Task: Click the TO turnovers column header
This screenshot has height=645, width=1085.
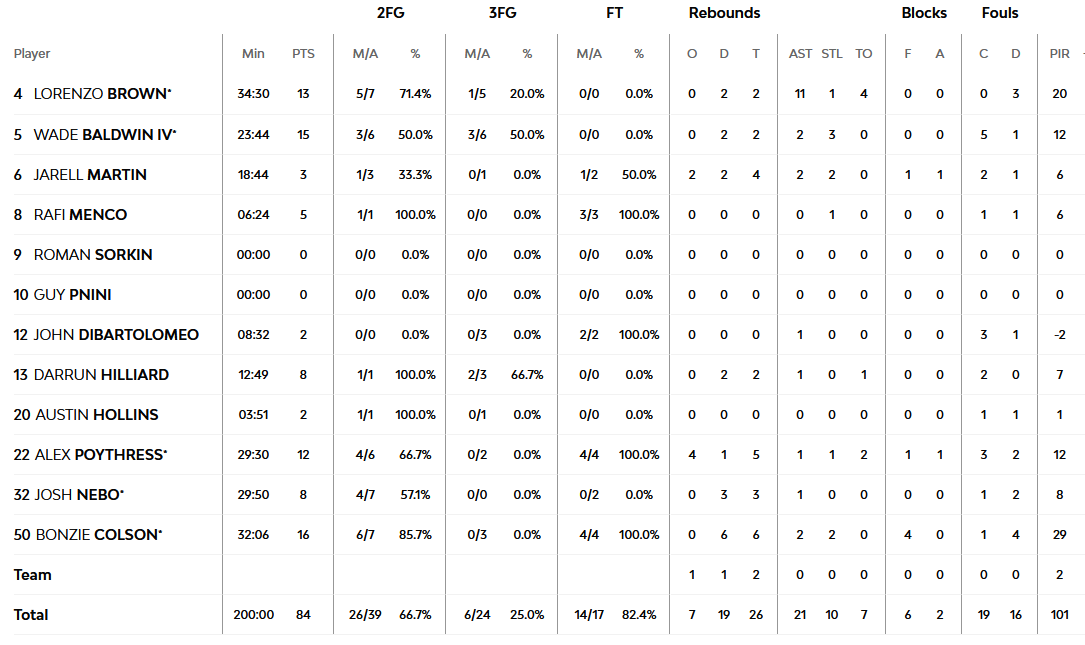Action: 864,54
